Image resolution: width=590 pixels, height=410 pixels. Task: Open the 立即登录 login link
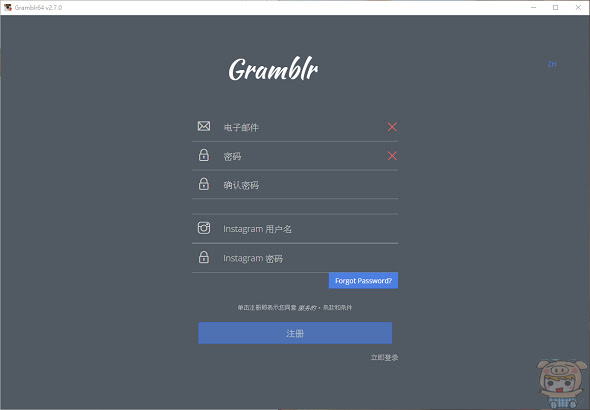(384, 357)
